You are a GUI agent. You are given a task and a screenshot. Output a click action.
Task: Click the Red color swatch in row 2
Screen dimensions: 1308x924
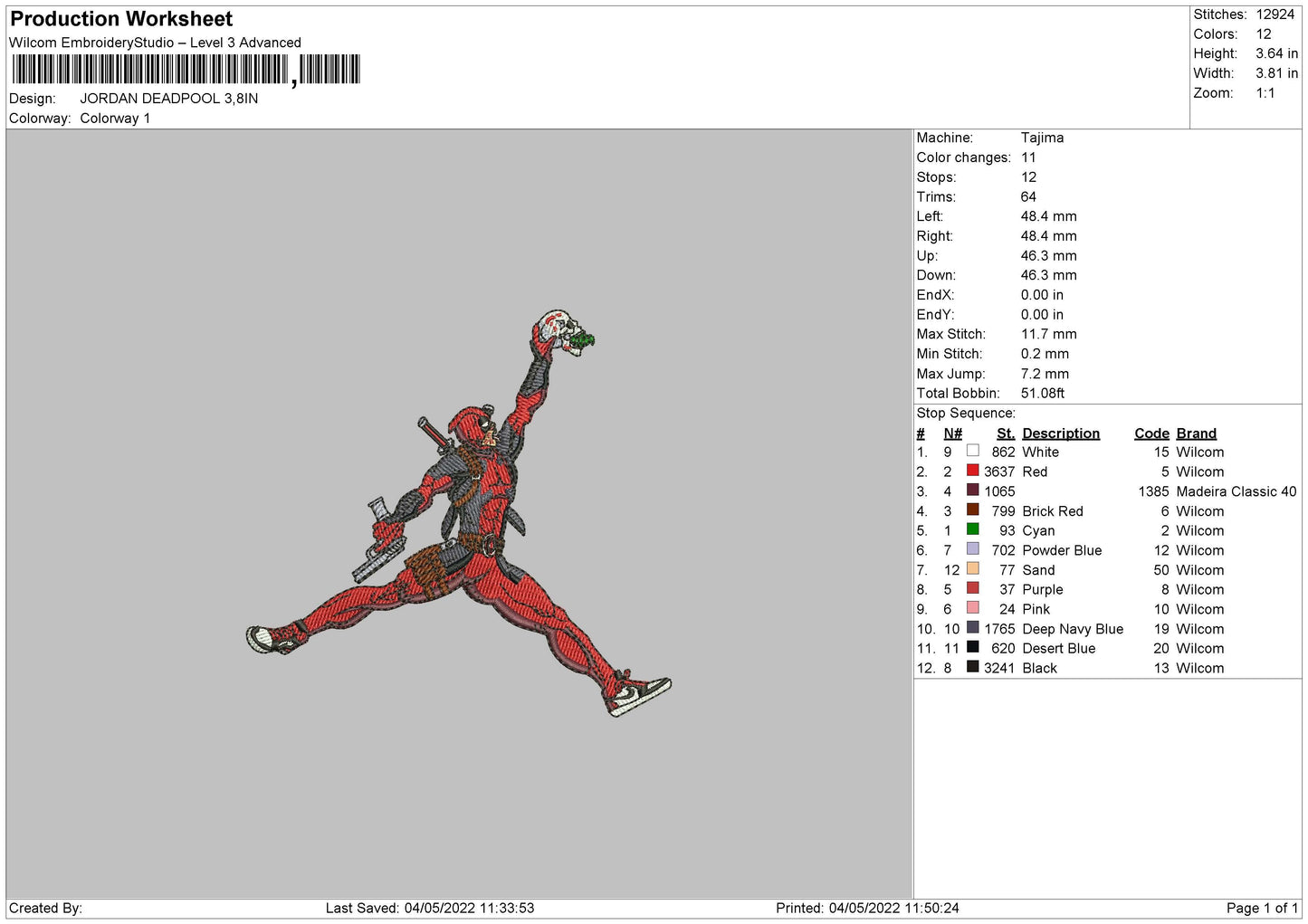(972, 471)
